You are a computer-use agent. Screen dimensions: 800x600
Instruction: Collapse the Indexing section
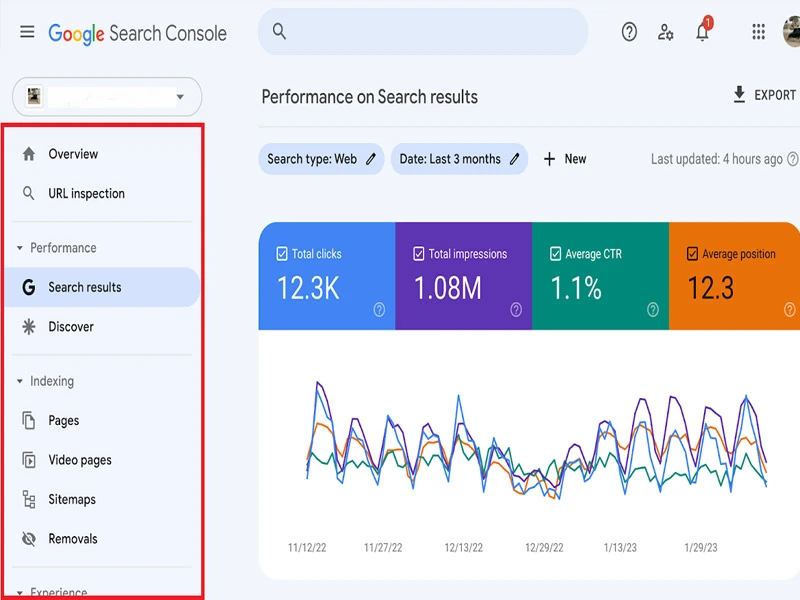click(19, 381)
